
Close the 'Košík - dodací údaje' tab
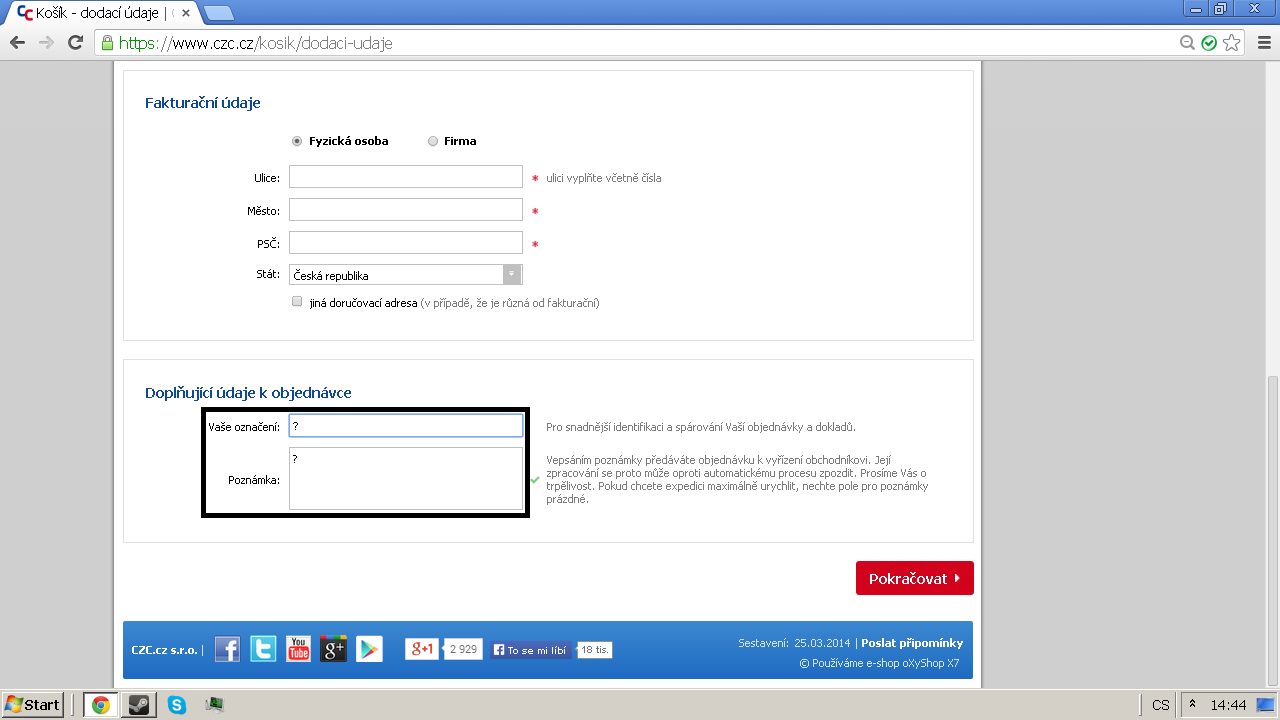(184, 13)
